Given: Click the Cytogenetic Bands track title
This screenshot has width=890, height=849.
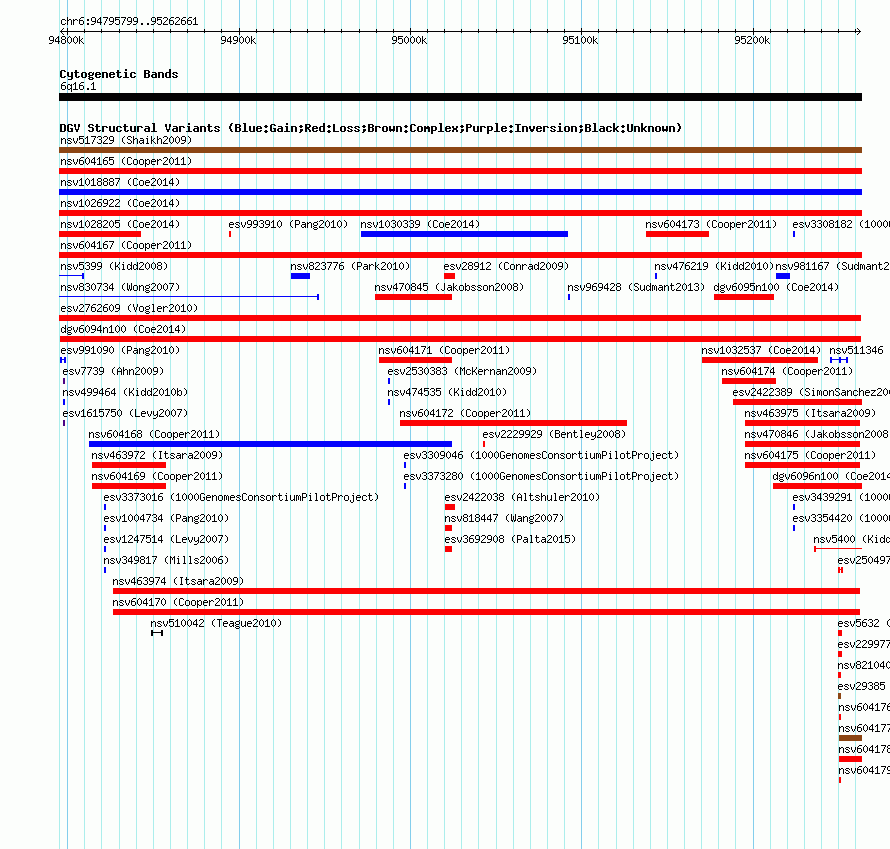Looking at the screenshot, I should pos(119,74).
